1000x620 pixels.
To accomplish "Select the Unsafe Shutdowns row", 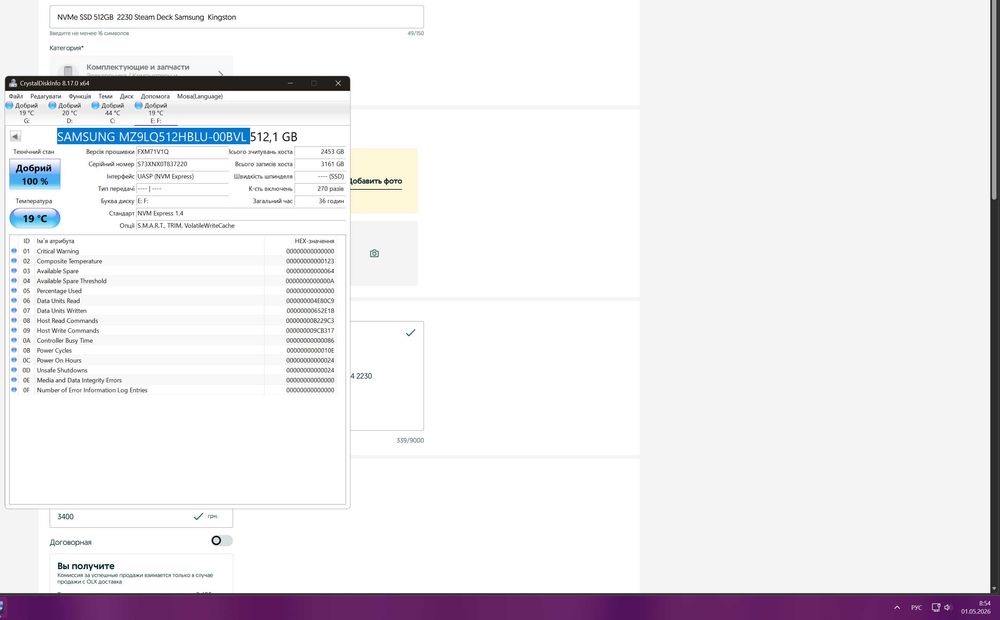I will point(177,370).
